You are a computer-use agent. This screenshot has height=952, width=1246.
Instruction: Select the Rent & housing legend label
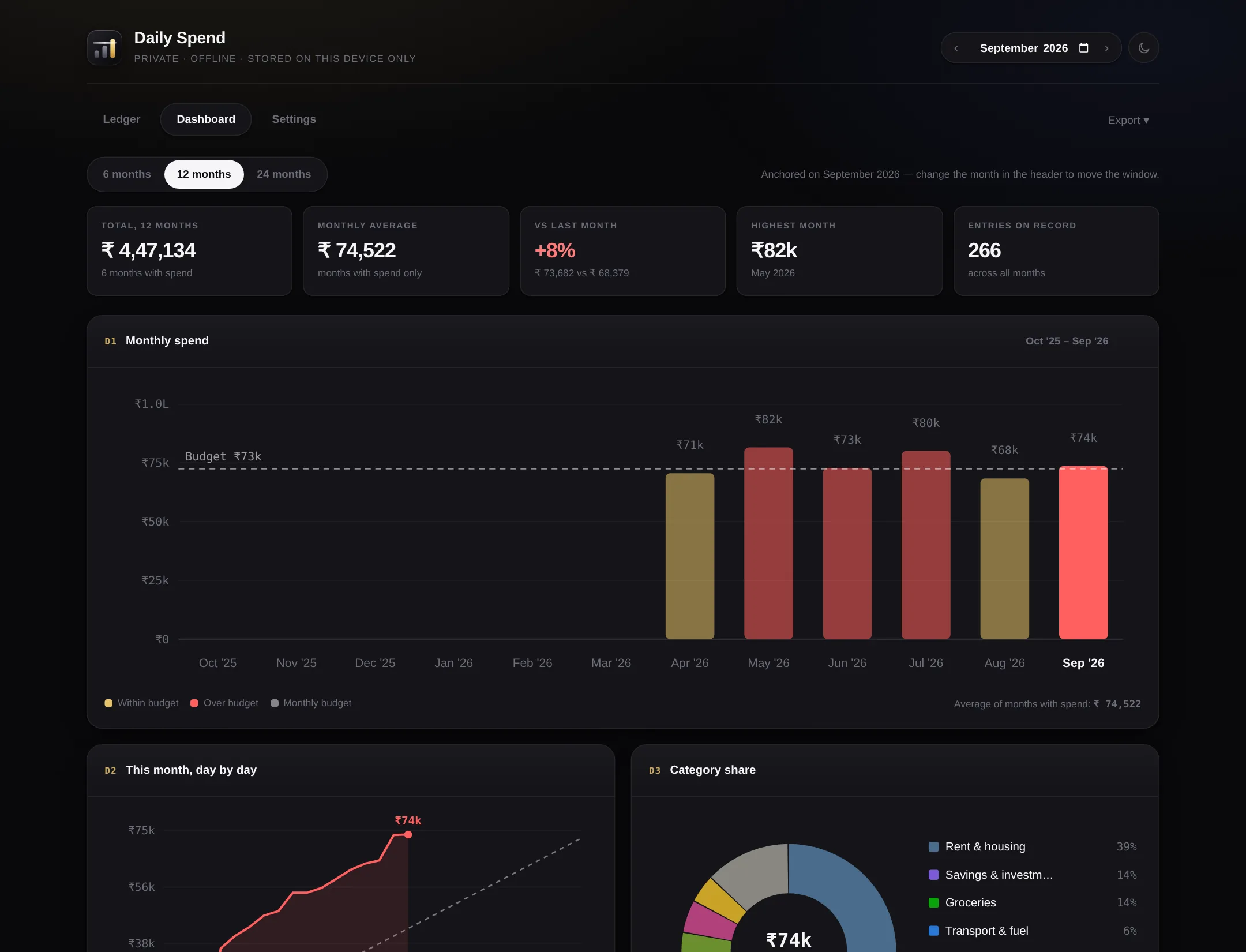tap(985, 847)
